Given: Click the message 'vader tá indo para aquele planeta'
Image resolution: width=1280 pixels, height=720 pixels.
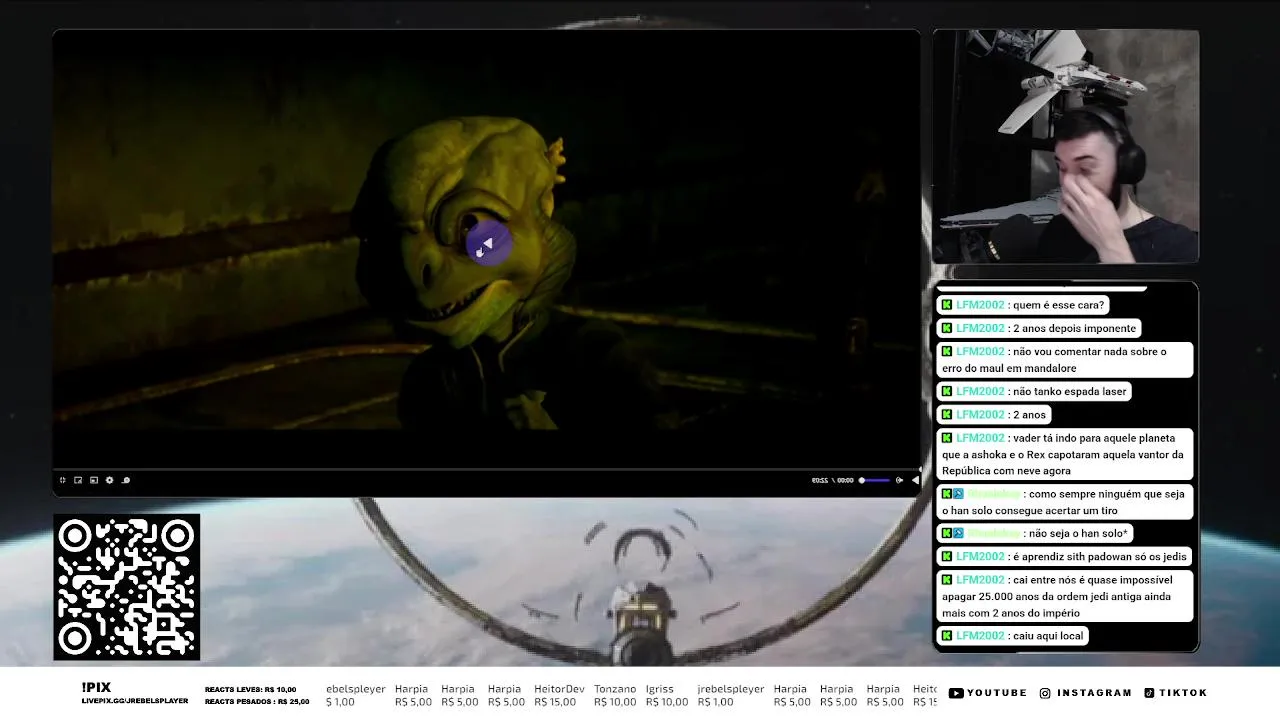Looking at the screenshot, I should (1065, 454).
